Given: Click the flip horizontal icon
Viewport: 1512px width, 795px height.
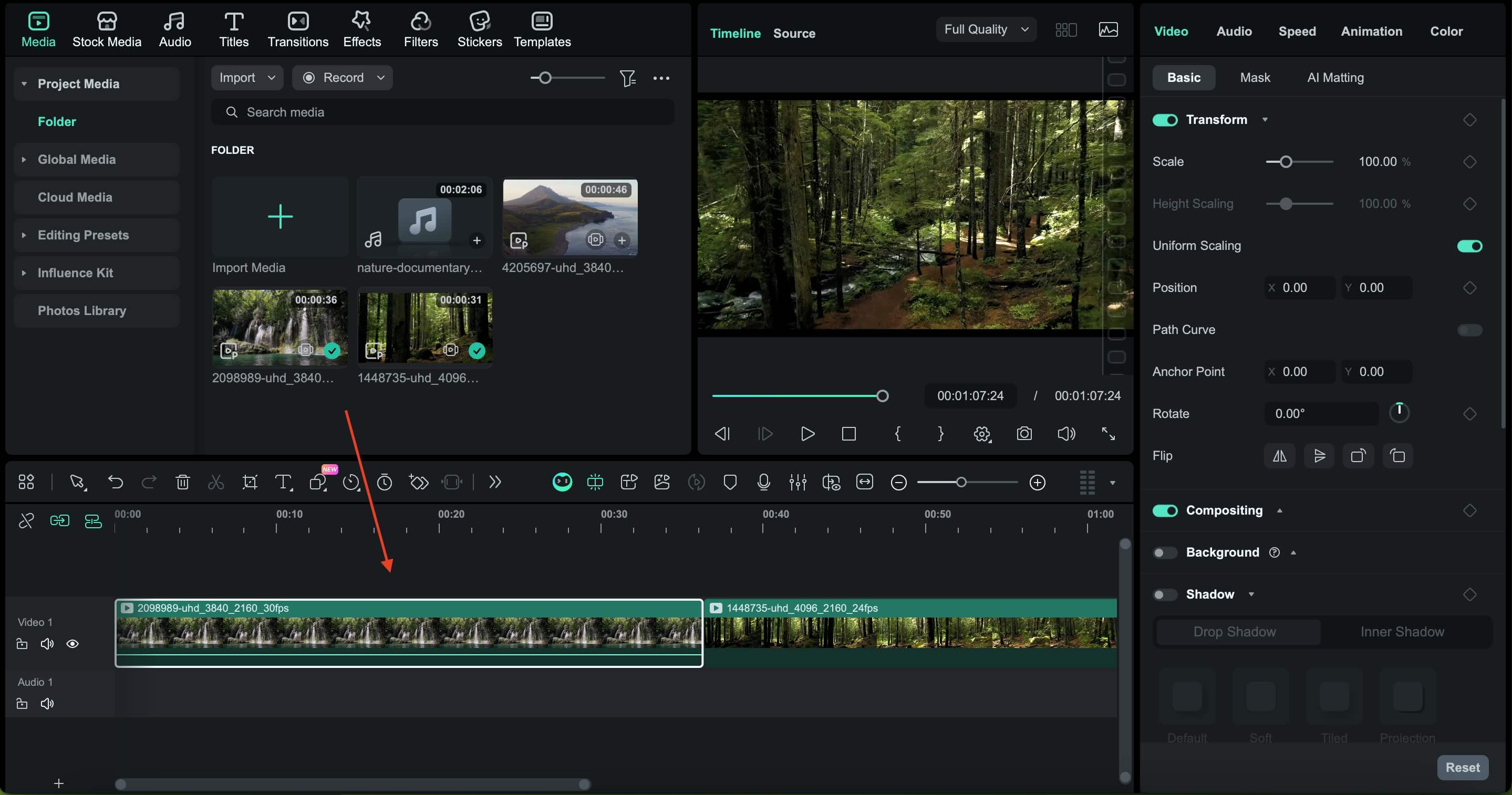Looking at the screenshot, I should (x=1279, y=456).
